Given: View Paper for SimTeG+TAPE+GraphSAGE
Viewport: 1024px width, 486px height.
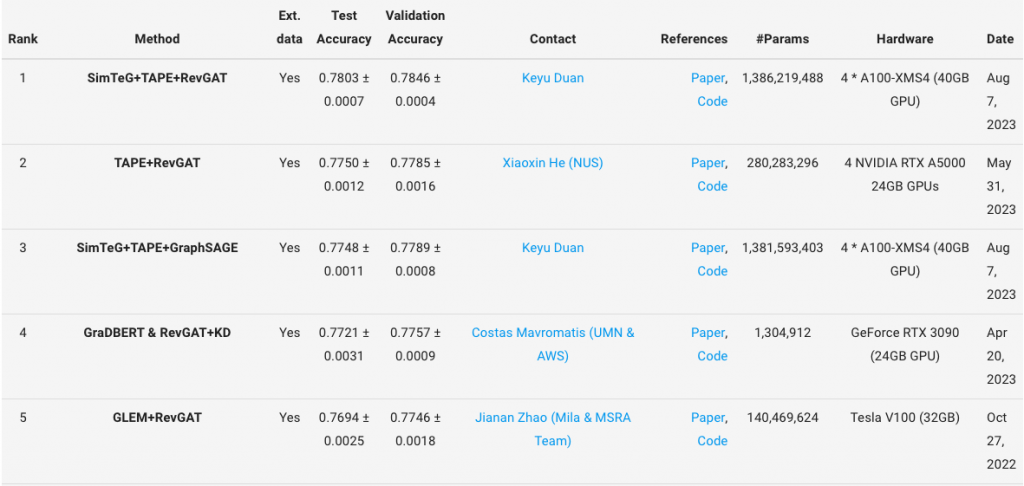Looking at the screenshot, I should [x=707, y=248].
